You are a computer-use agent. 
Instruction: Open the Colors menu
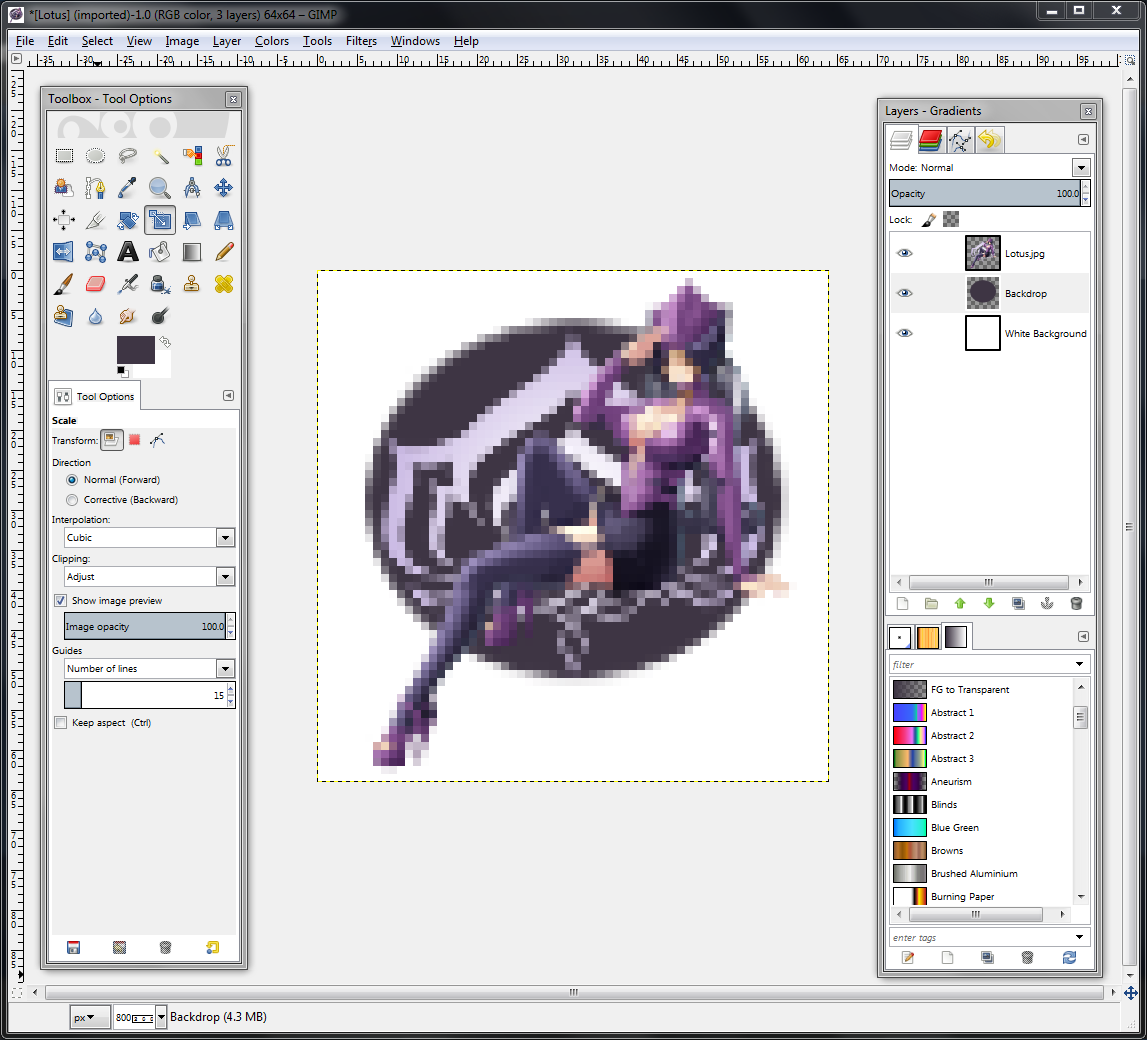pos(272,41)
